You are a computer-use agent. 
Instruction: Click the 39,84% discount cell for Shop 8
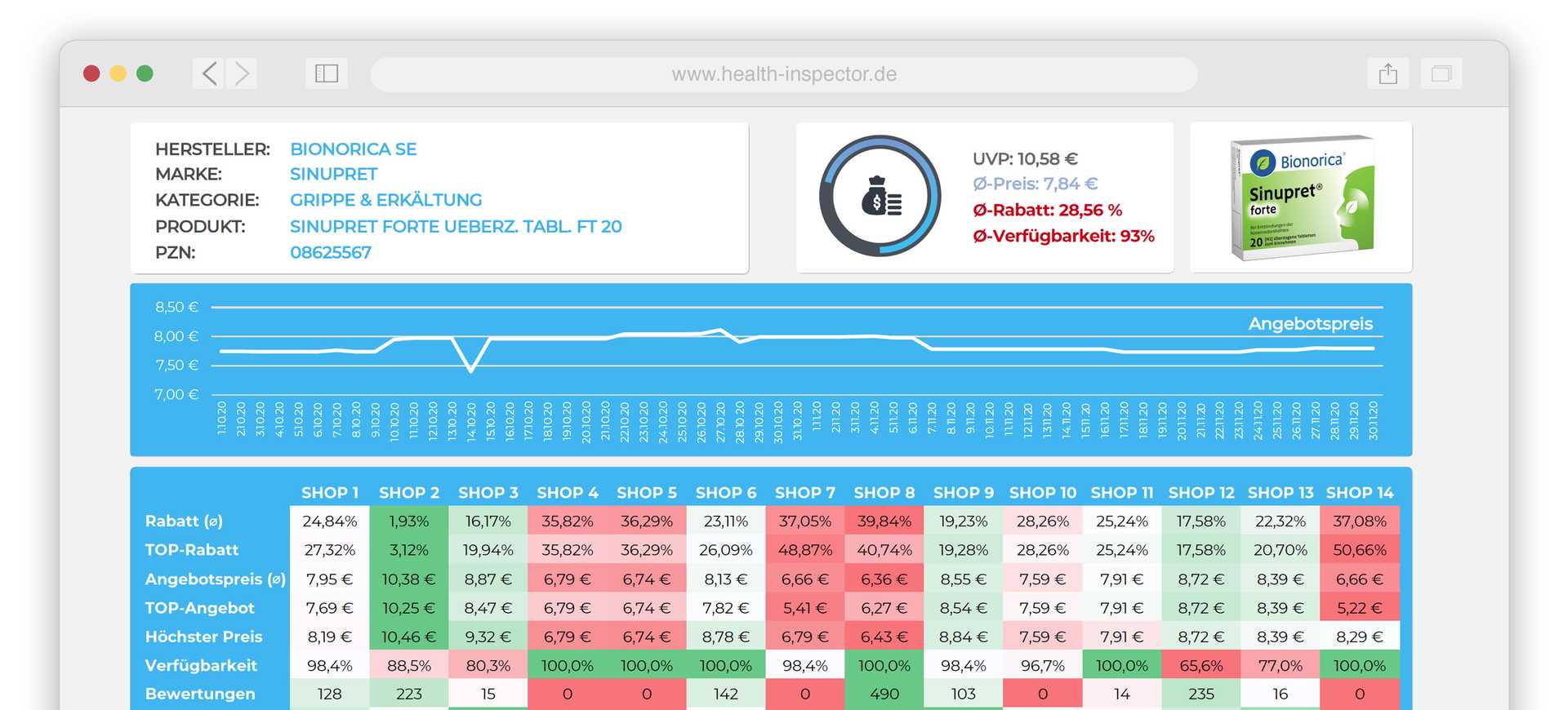click(884, 521)
